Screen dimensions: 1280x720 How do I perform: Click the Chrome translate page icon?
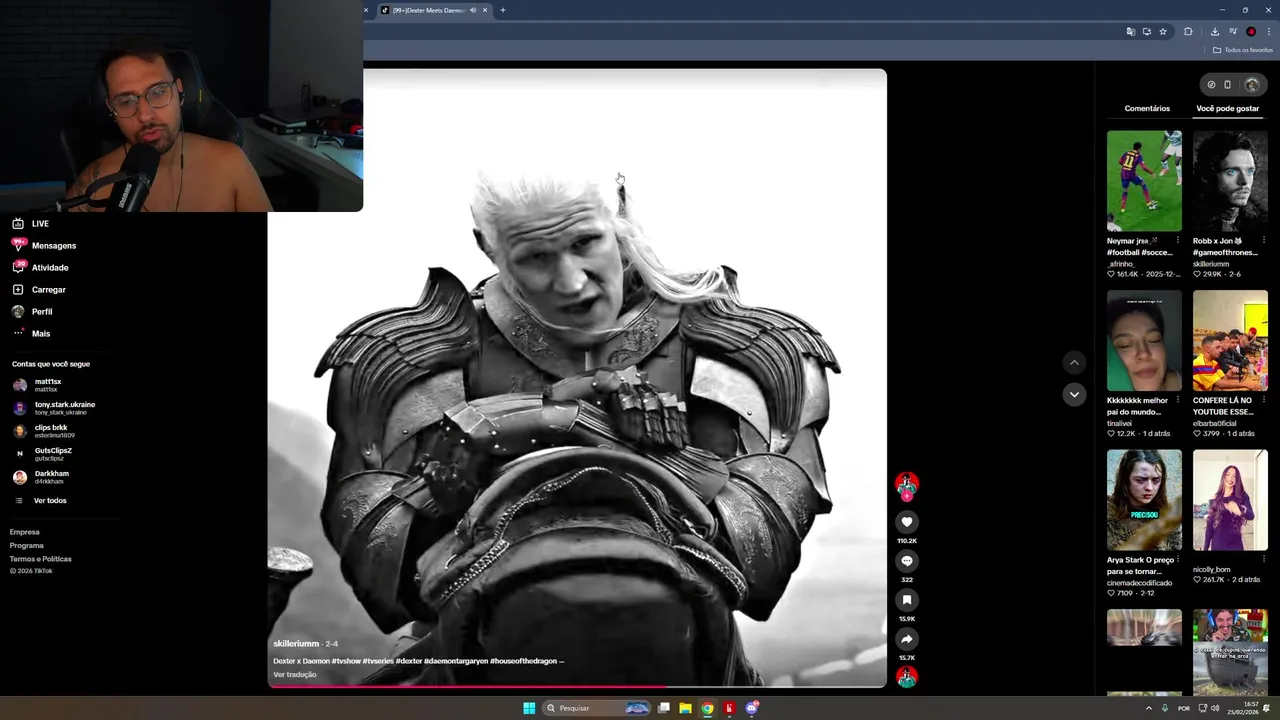[1131, 32]
